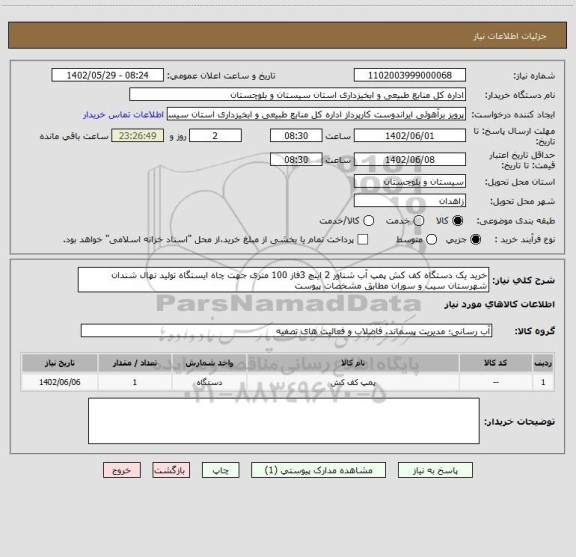Click the delivery province سیستان و بلوچستان field
This screenshot has width=576, height=557.
(410, 182)
